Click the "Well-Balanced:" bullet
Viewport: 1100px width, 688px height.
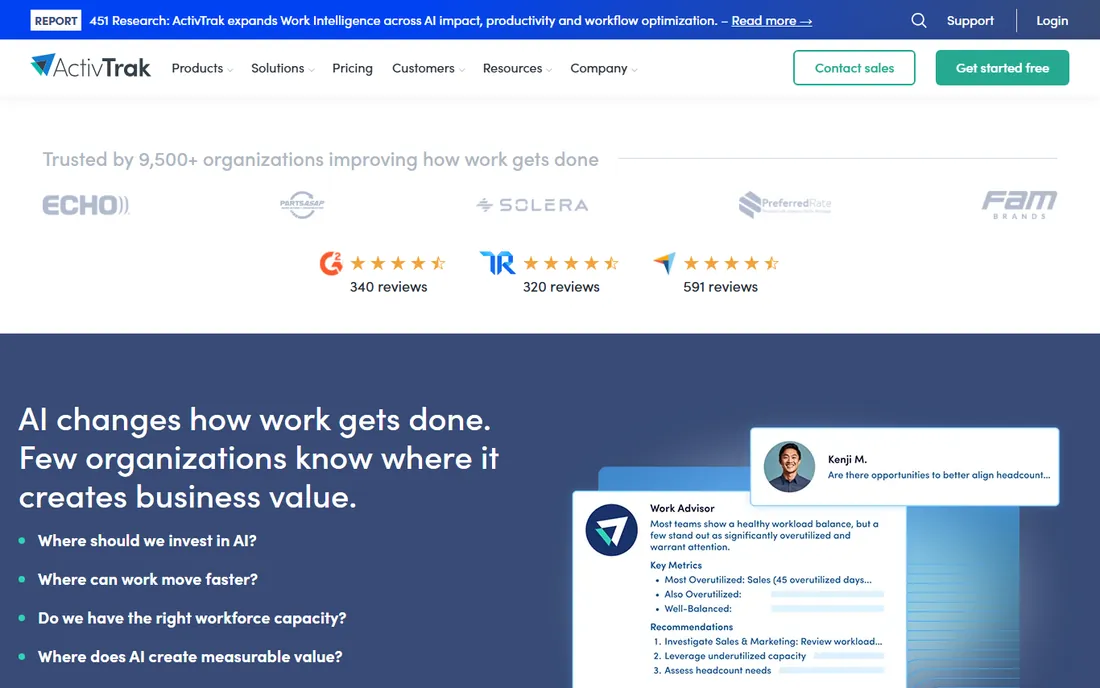click(x=697, y=609)
